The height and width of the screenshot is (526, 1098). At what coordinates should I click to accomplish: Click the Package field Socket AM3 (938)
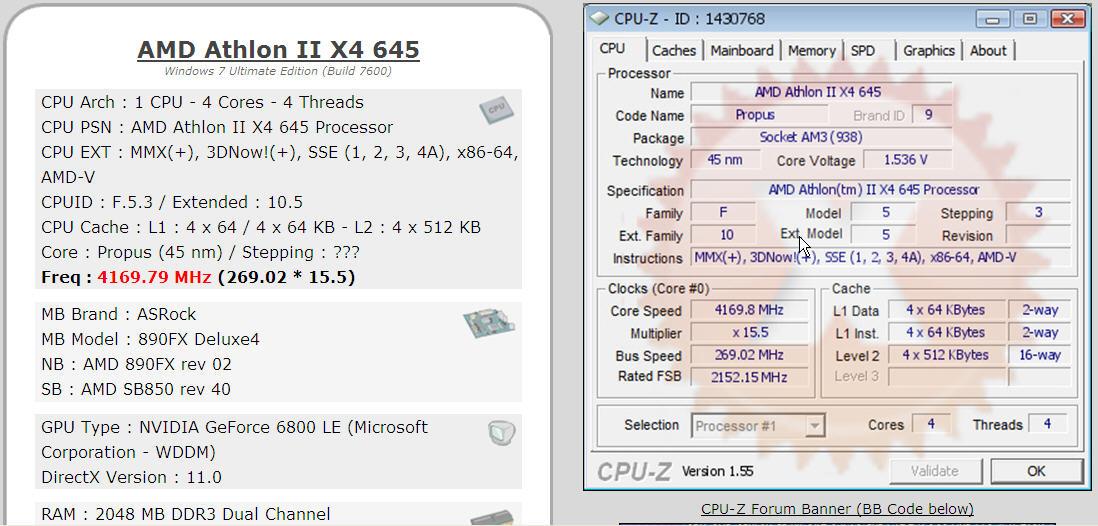(x=821, y=137)
